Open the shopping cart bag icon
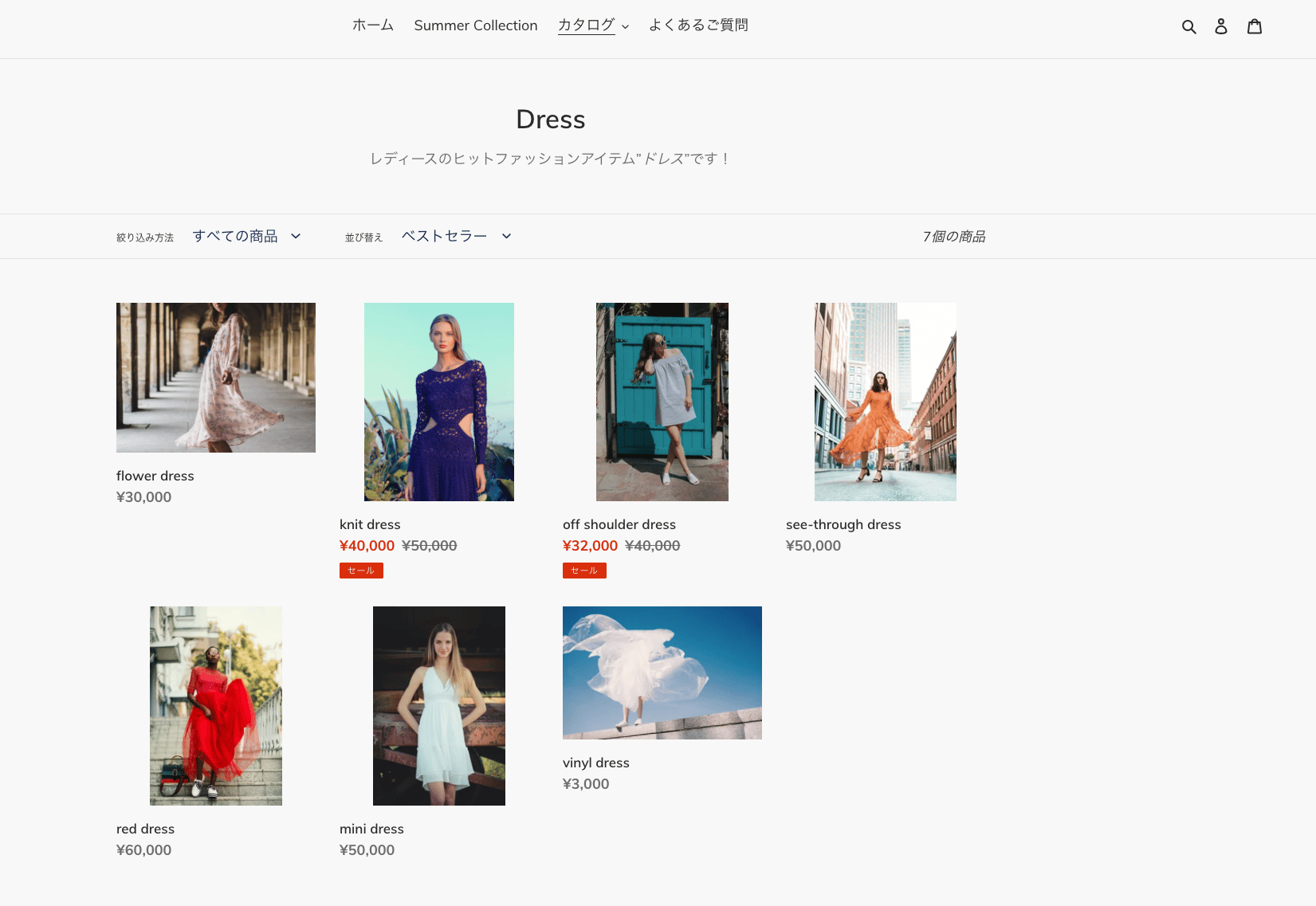The width and height of the screenshot is (1316, 906). (x=1254, y=26)
